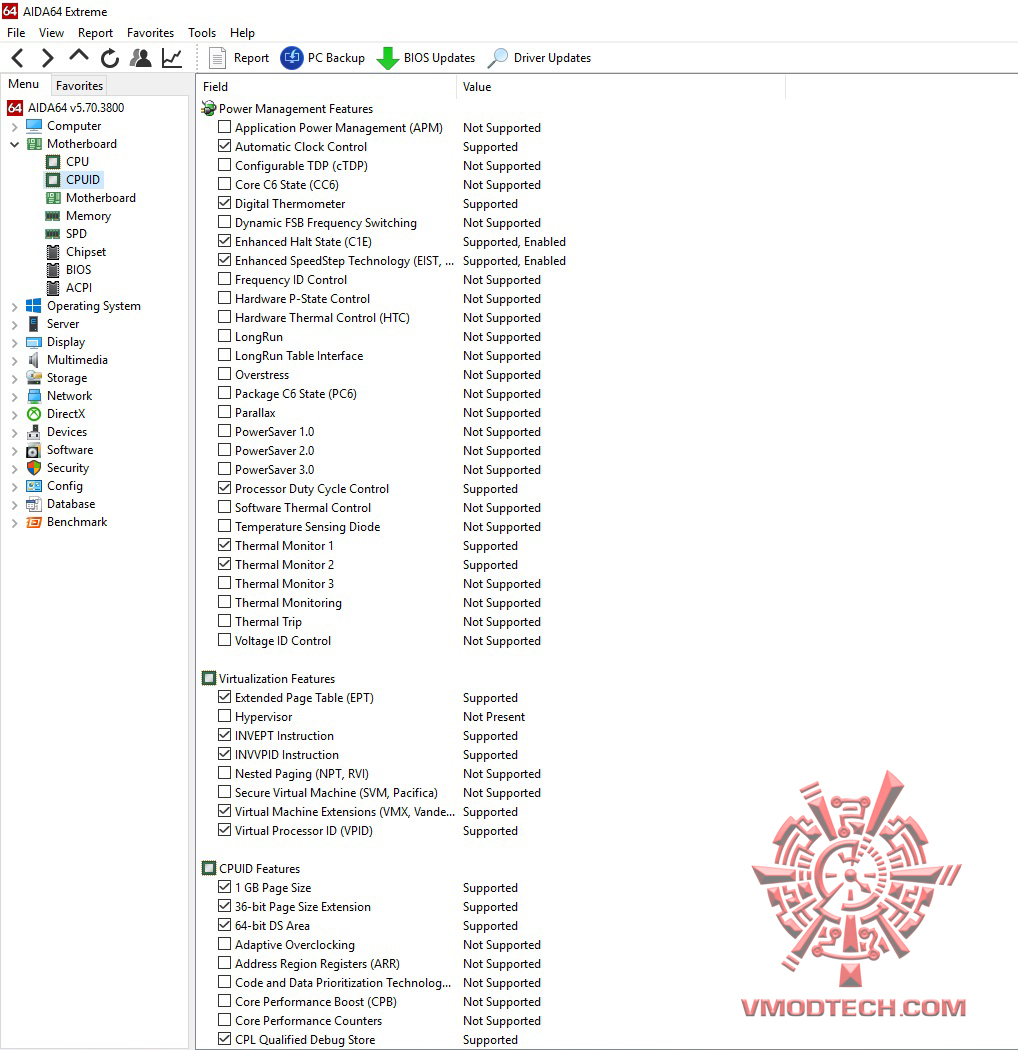
Task: Click the Report document icon
Action: tap(217, 58)
